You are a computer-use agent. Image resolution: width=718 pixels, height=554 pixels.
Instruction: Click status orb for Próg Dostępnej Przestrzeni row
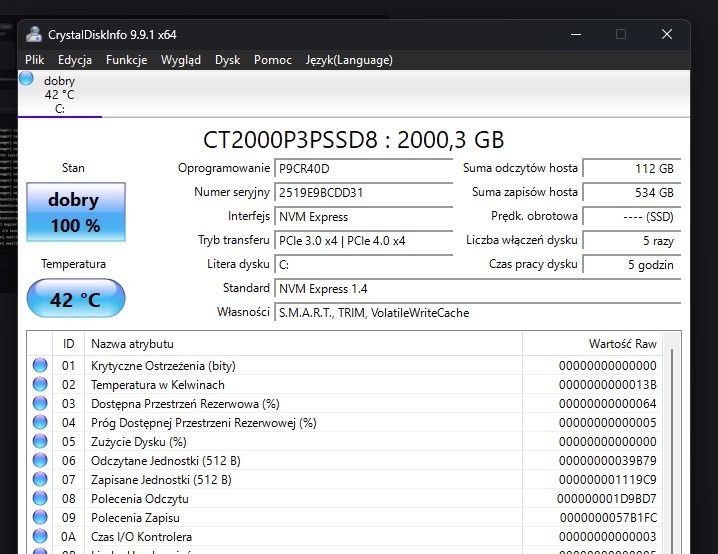(x=40, y=422)
